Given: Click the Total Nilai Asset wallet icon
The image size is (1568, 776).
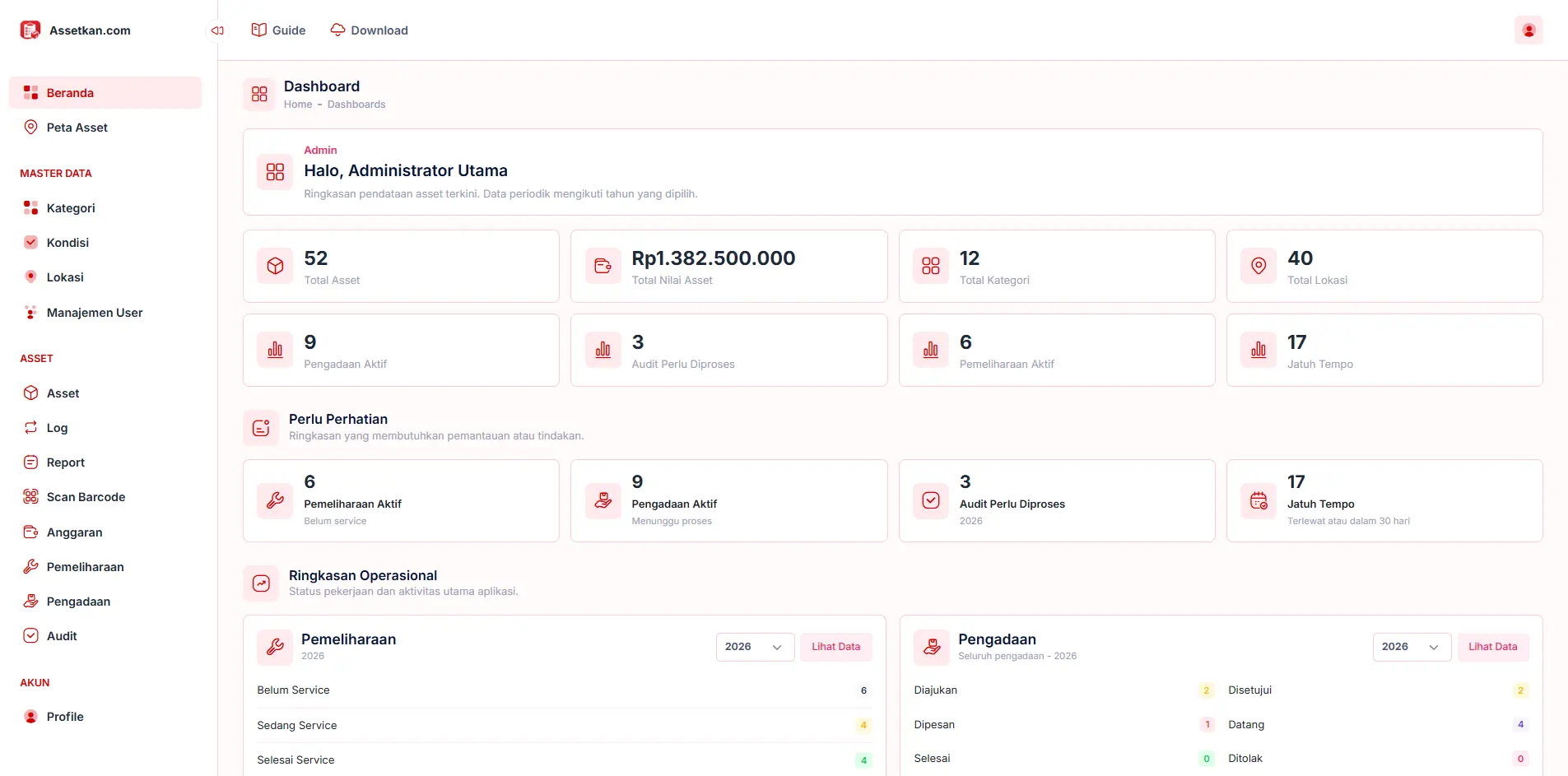Looking at the screenshot, I should [x=603, y=266].
